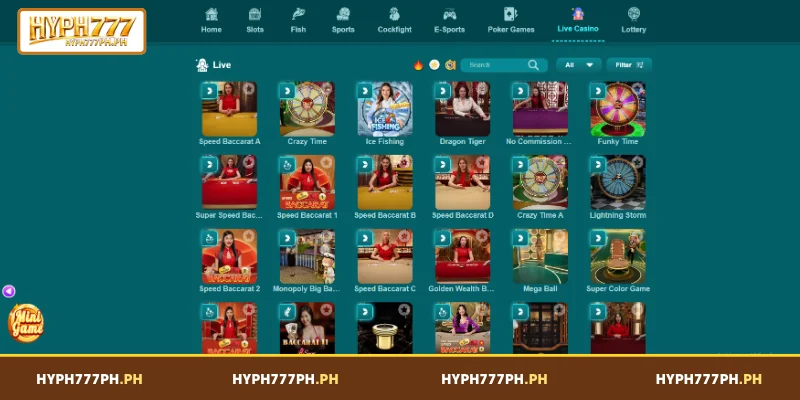
Task: Click the Live section dealer icon
Action: (x=202, y=65)
